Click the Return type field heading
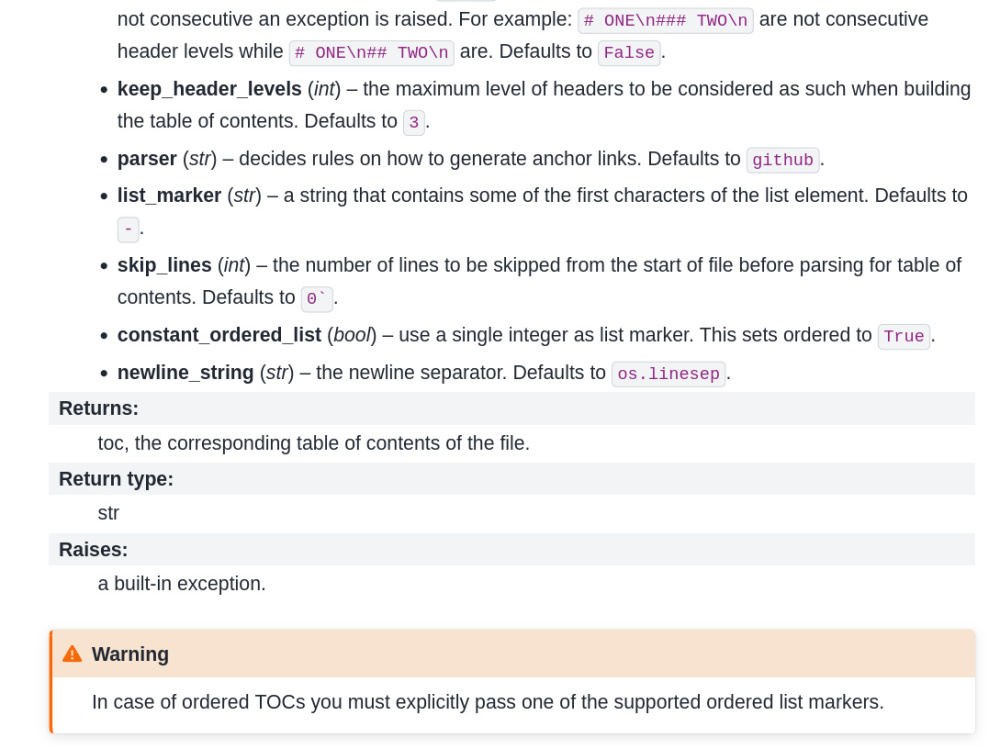The width and height of the screenshot is (1000, 749). click(x=116, y=478)
